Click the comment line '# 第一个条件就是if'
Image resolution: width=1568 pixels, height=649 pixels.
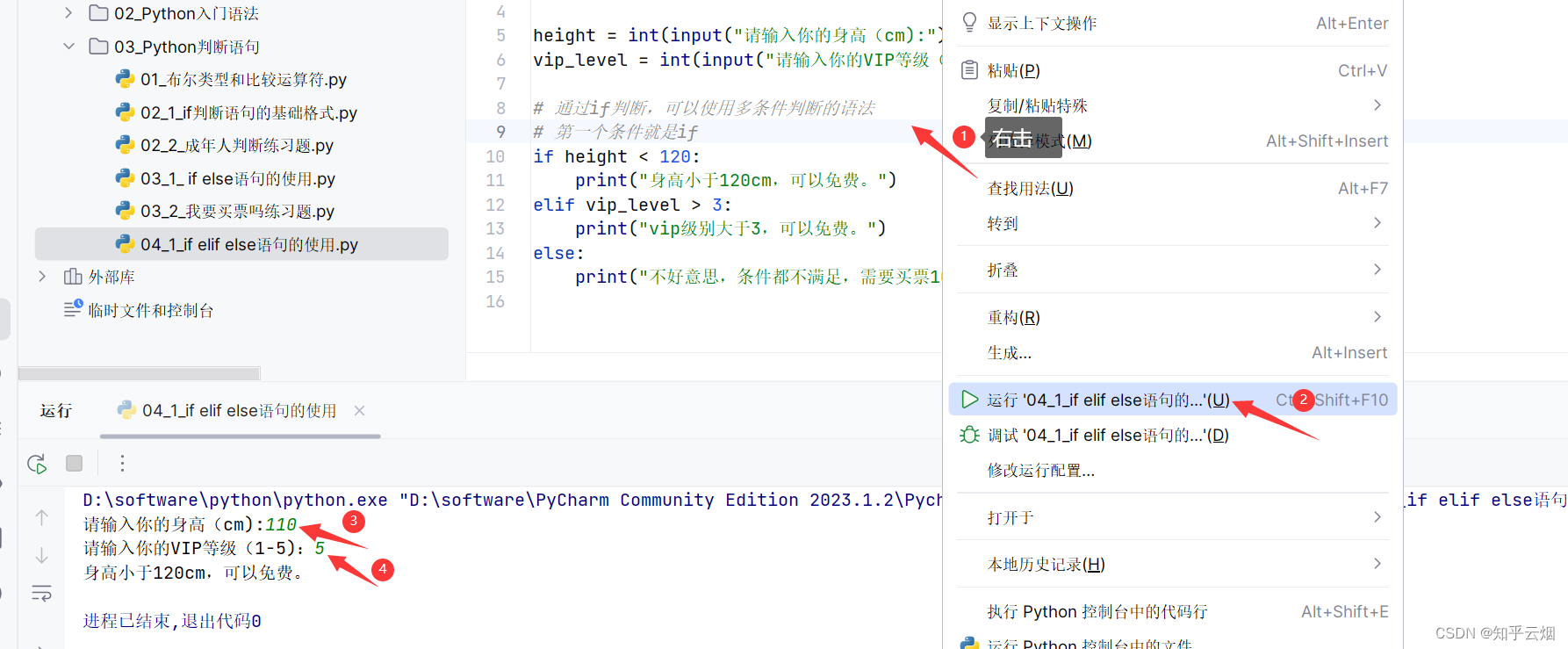pyautogui.click(x=615, y=132)
